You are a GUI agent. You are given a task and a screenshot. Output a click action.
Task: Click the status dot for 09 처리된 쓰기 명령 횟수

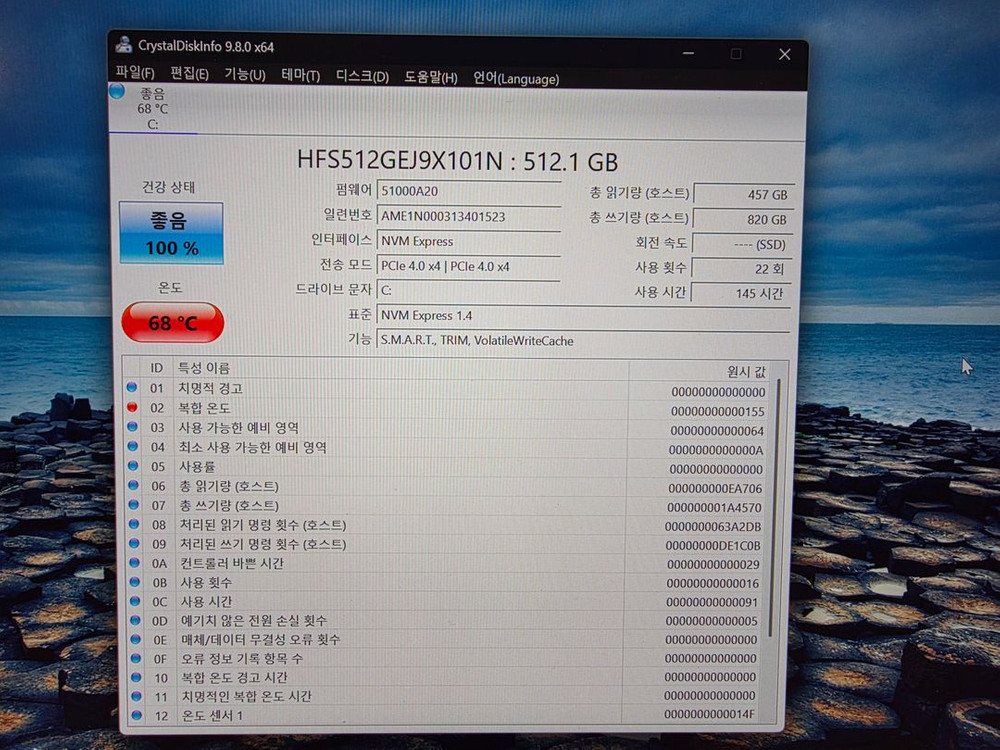pos(135,543)
